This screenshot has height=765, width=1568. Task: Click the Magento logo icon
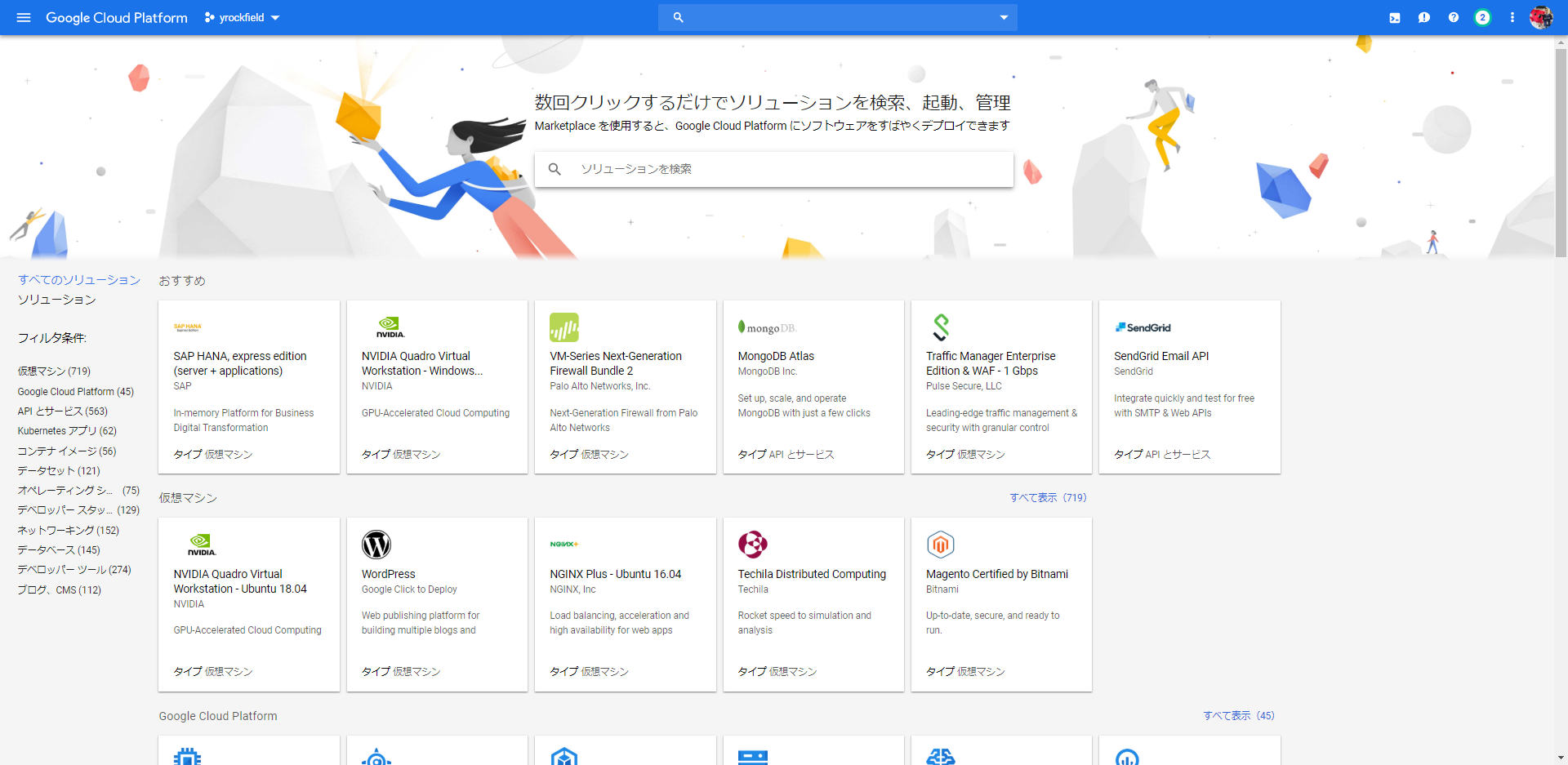(x=941, y=545)
